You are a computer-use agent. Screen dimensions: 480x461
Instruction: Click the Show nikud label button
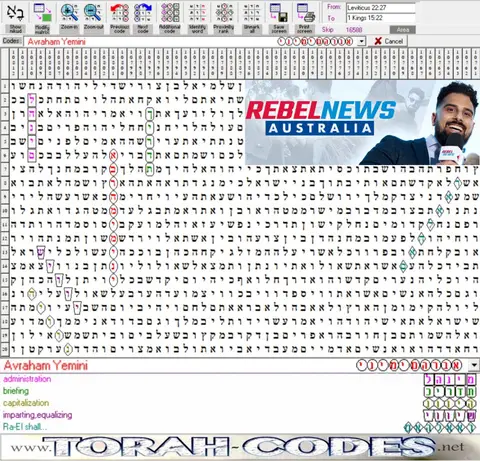(x=15, y=29)
